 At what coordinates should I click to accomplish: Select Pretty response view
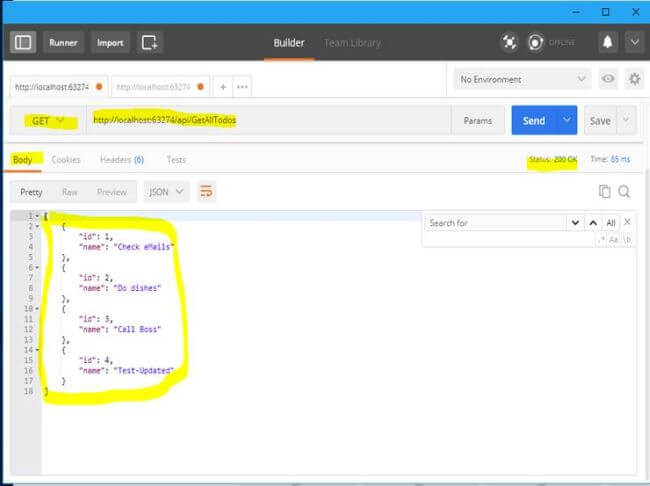pos(31,192)
